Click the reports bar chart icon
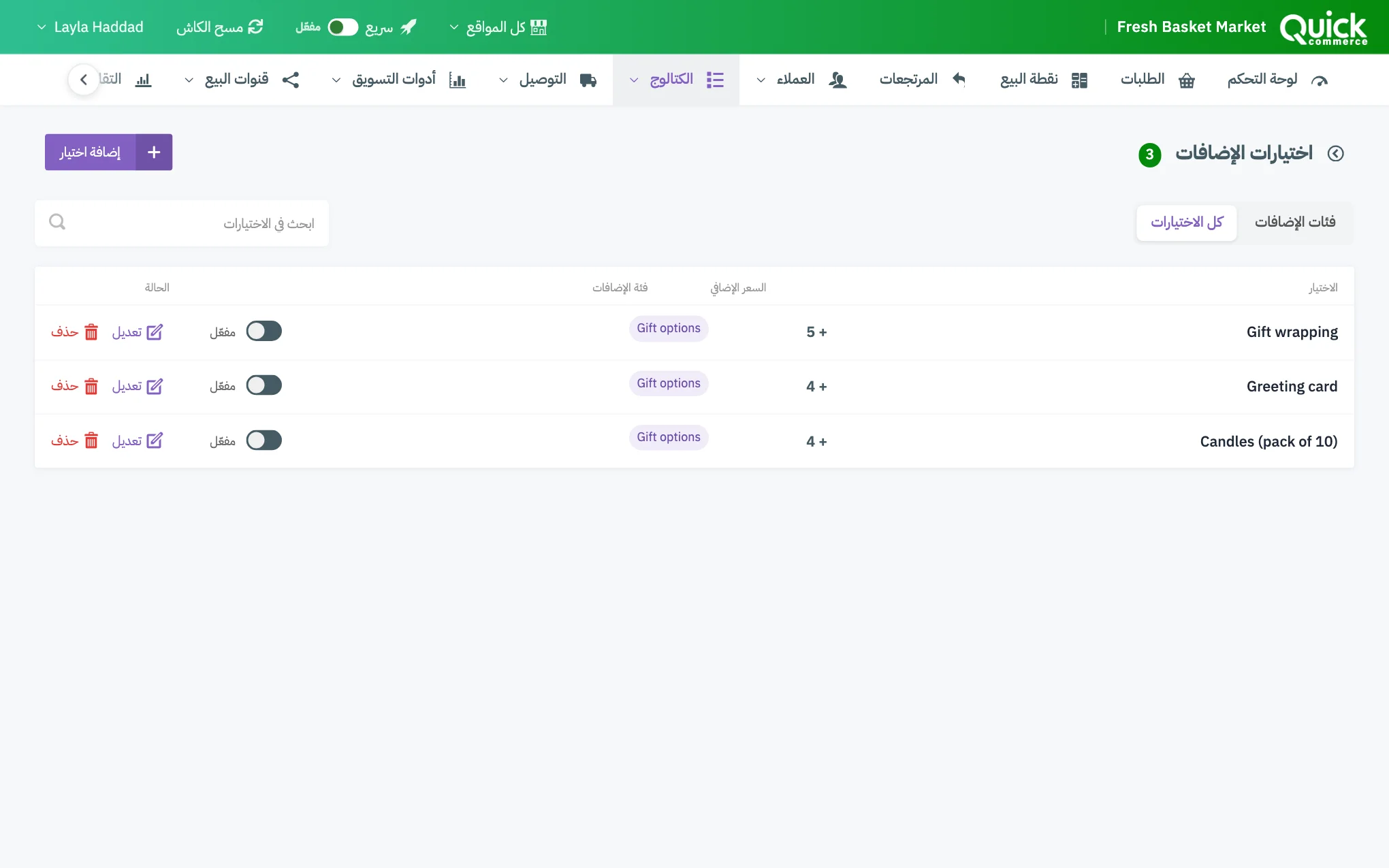 click(143, 80)
